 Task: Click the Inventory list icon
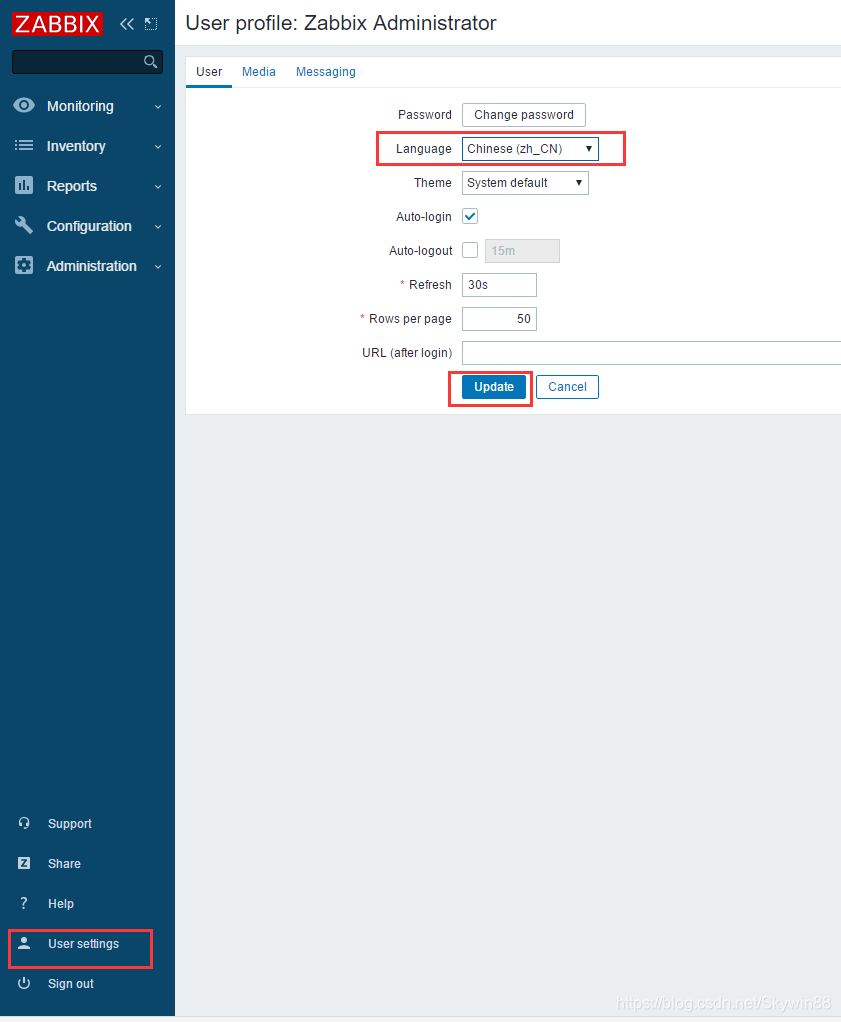(x=24, y=145)
